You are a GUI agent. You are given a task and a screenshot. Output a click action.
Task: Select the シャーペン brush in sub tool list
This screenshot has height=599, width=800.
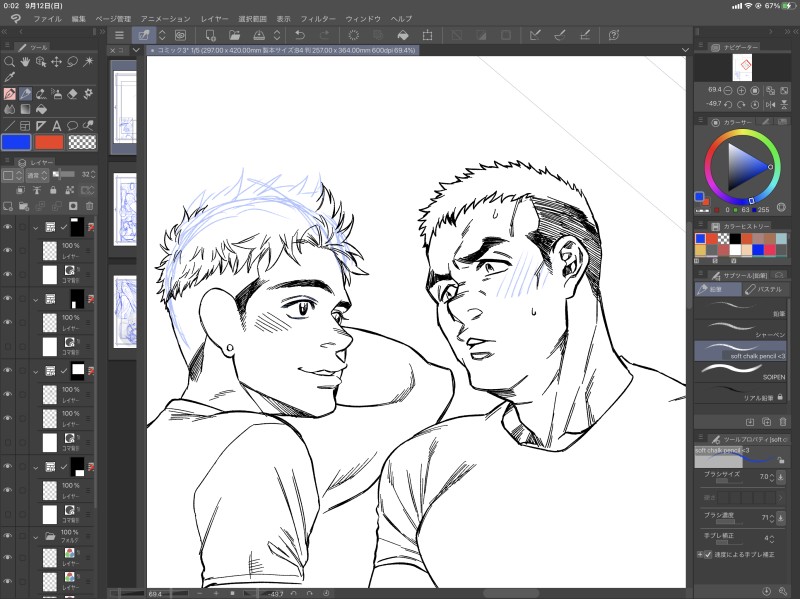tap(740, 329)
